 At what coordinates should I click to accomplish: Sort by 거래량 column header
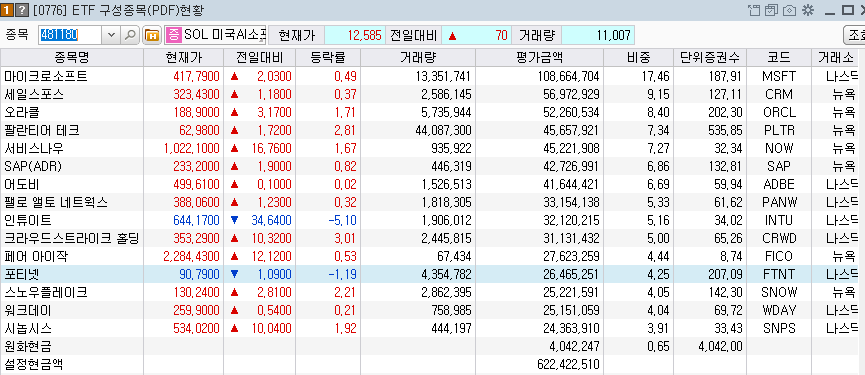point(418,57)
